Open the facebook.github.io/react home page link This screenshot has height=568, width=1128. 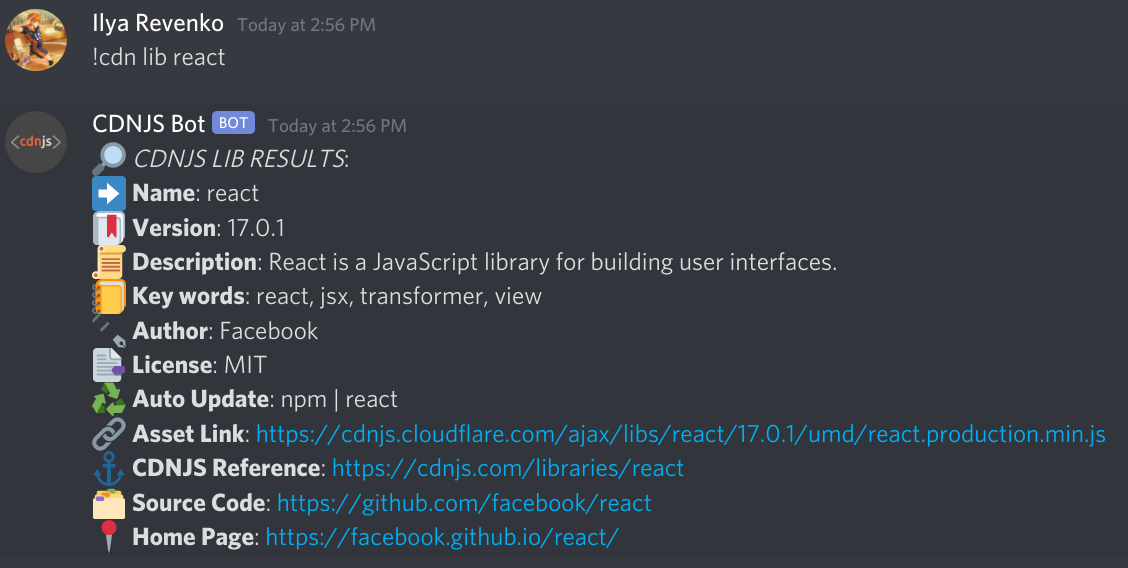click(x=442, y=537)
